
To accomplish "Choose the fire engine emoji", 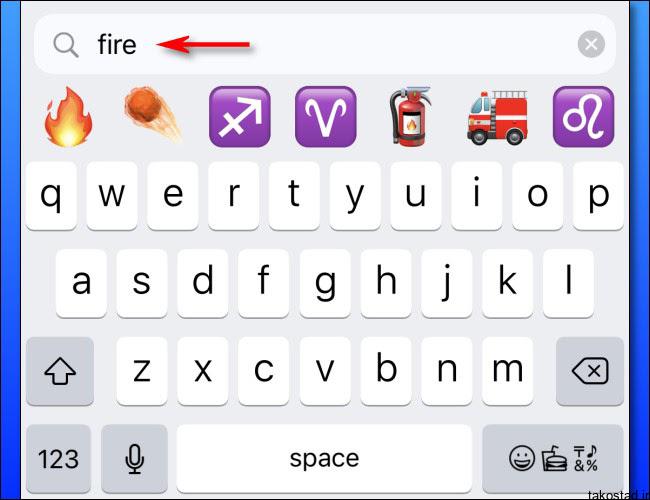I will 497,118.
